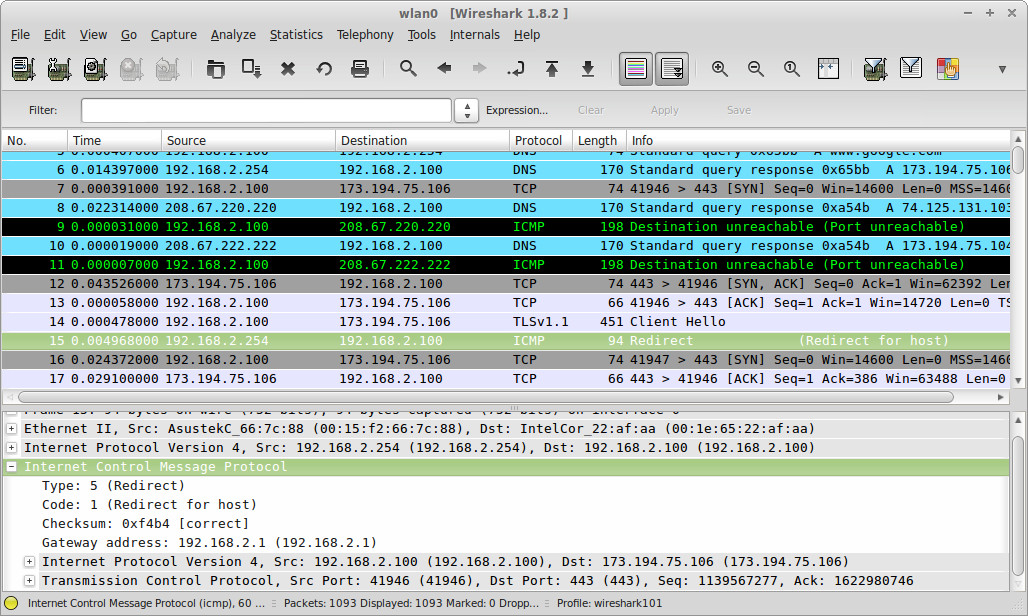Go back in packet history arrow
Image resolution: width=1028 pixels, height=616 pixels.
[444, 68]
